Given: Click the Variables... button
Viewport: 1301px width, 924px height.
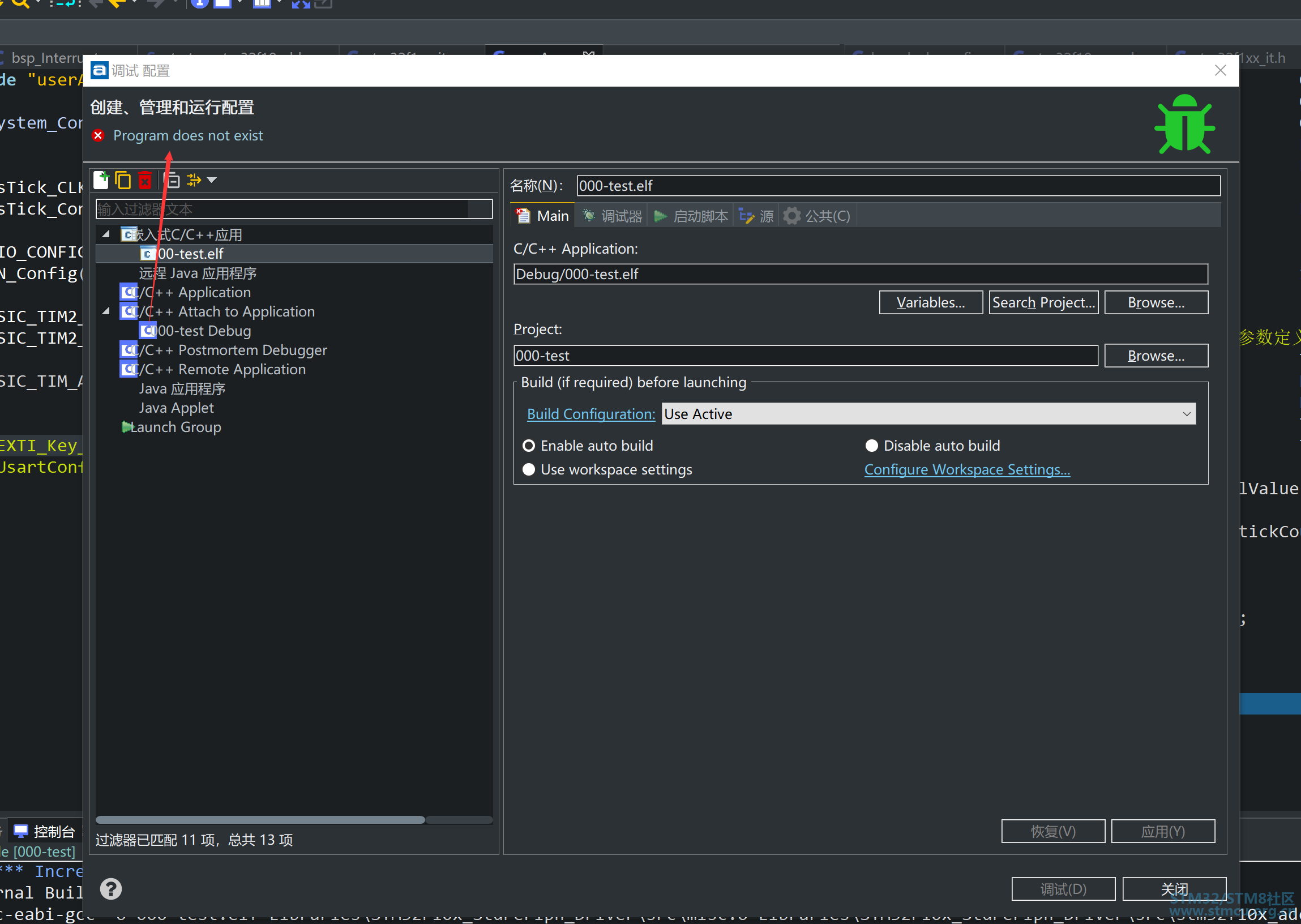Looking at the screenshot, I should pos(931,303).
